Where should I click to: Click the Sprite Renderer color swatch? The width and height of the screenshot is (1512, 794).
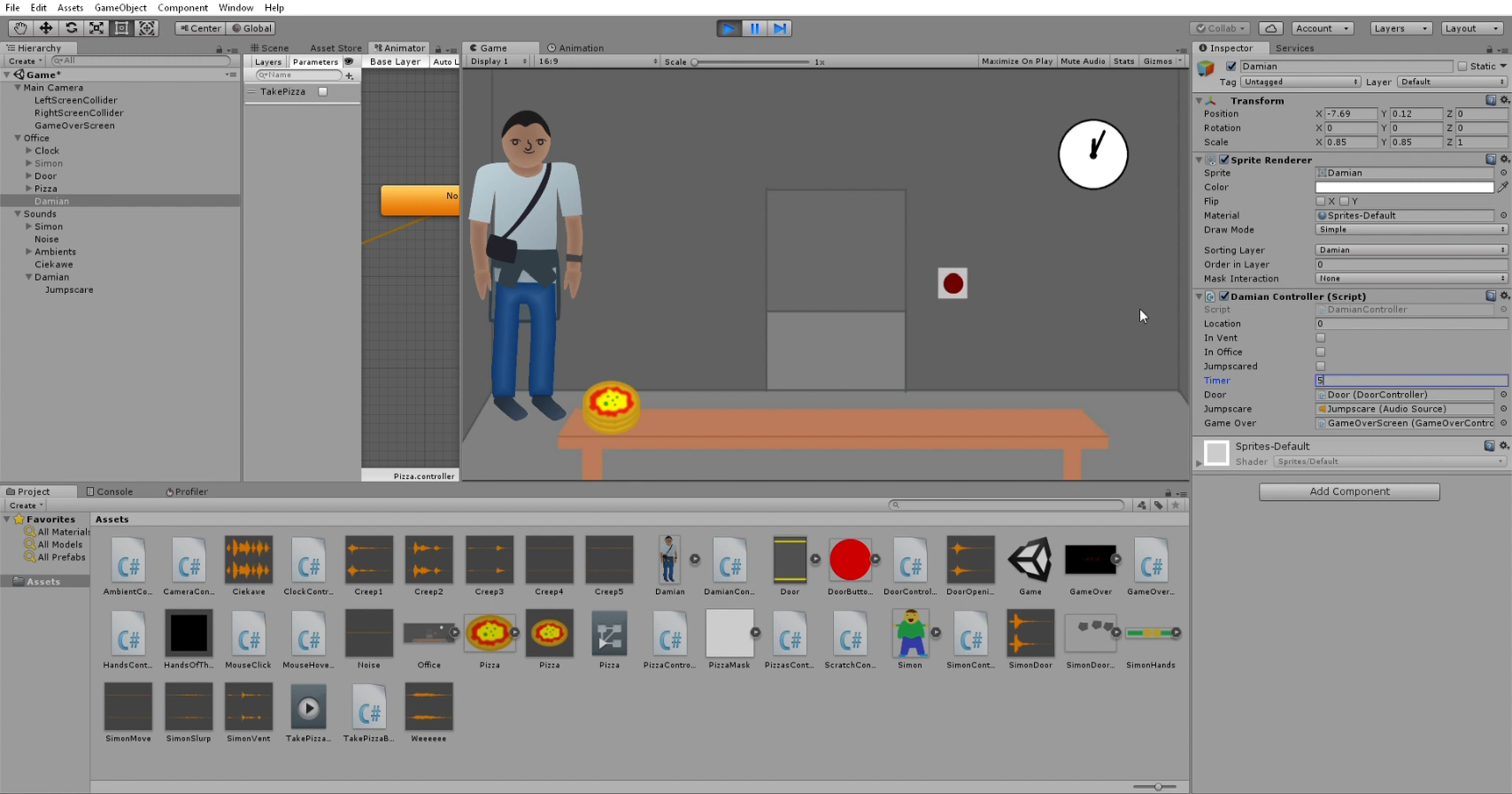click(1404, 188)
